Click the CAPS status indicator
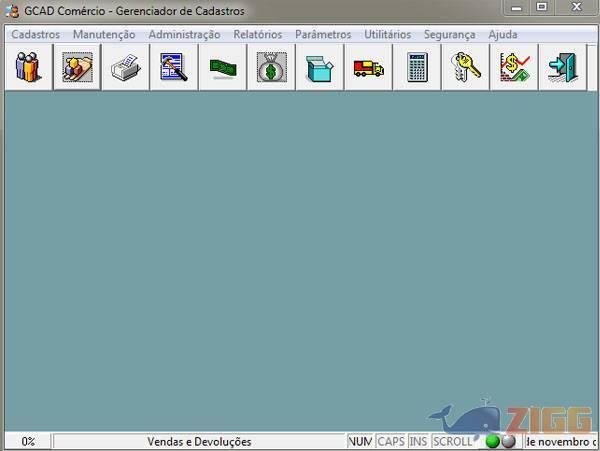This screenshot has height=451, width=600. tap(391, 441)
